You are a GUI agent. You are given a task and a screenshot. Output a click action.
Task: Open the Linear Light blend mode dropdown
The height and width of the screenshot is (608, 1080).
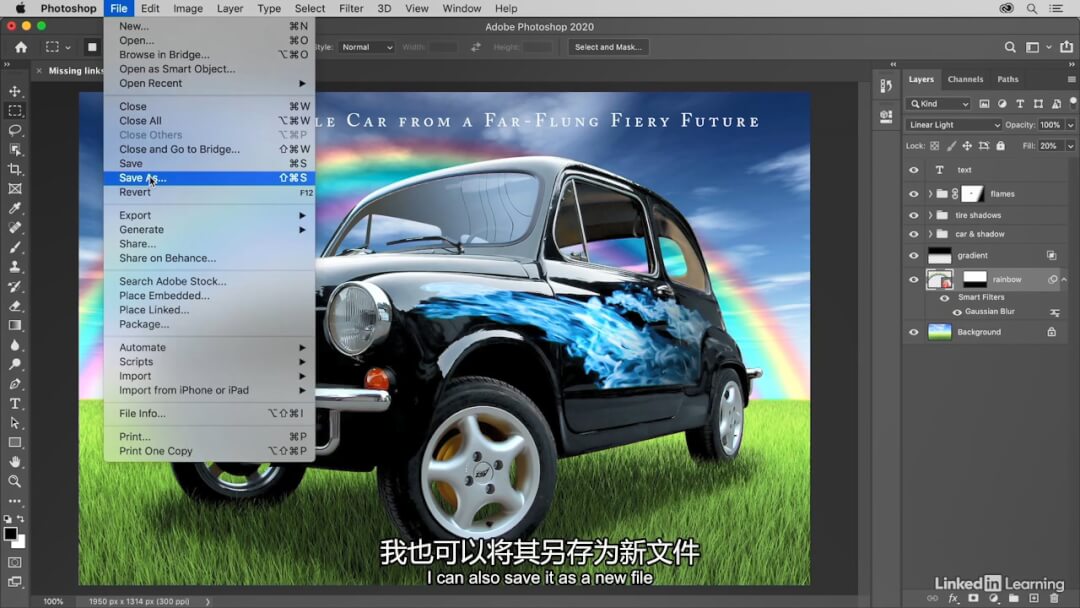953,125
